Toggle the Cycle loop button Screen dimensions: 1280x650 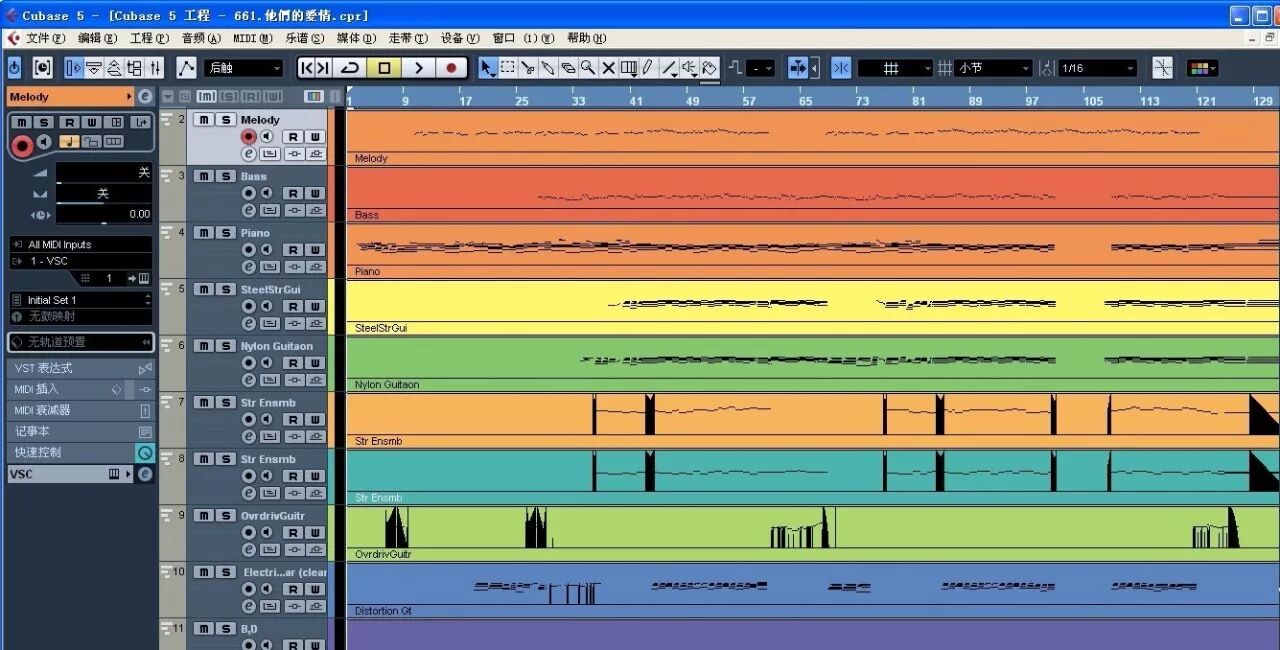pos(350,68)
